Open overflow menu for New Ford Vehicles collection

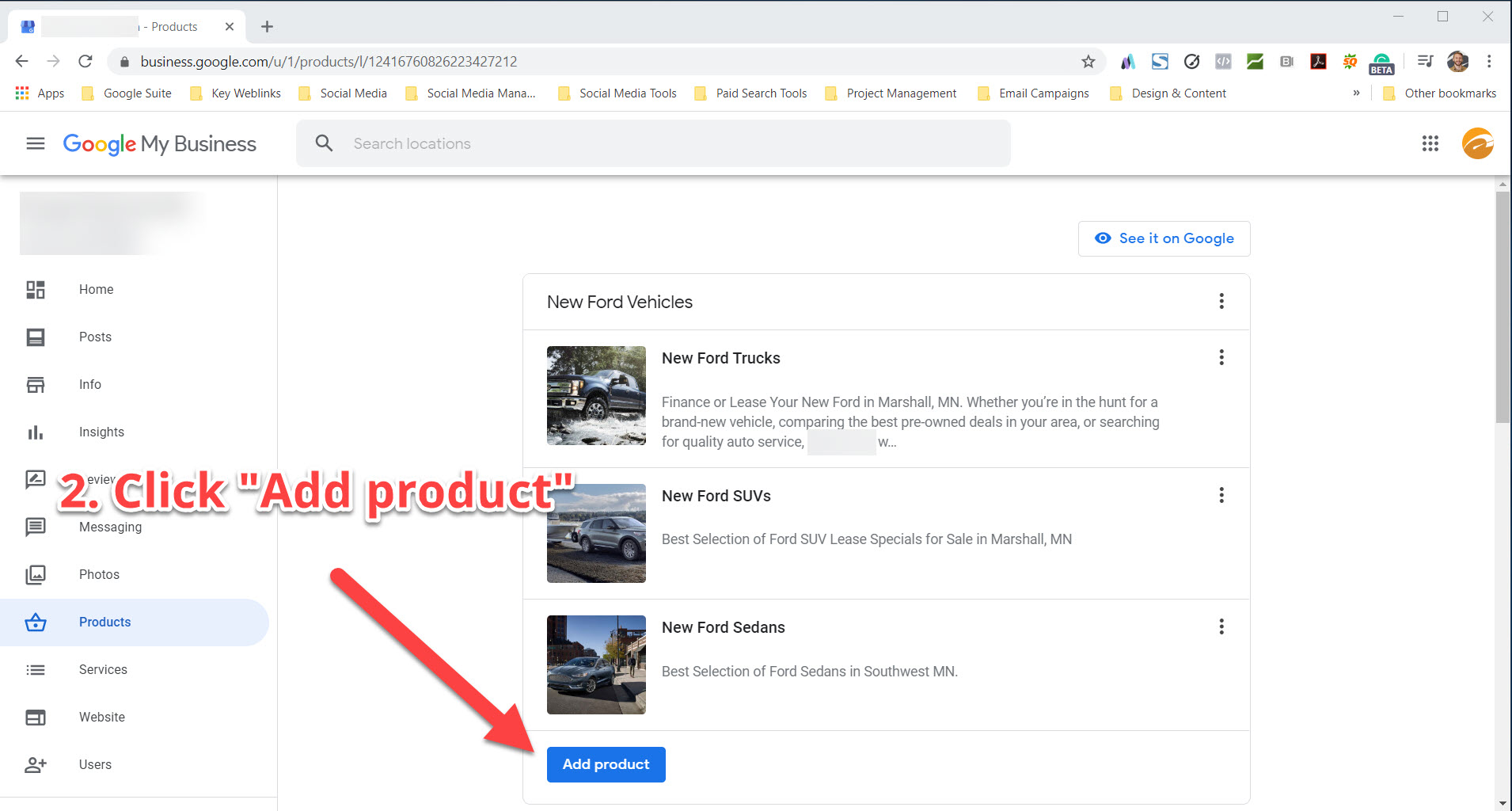[x=1221, y=302]
